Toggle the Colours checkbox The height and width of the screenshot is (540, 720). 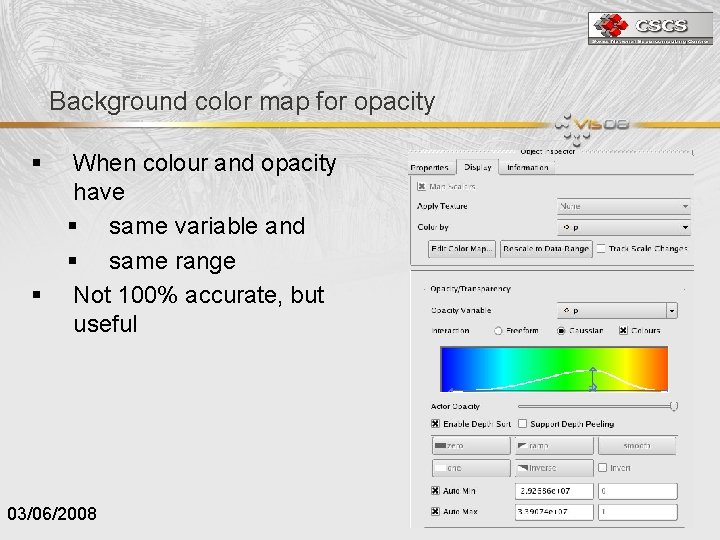coord(623,331)
